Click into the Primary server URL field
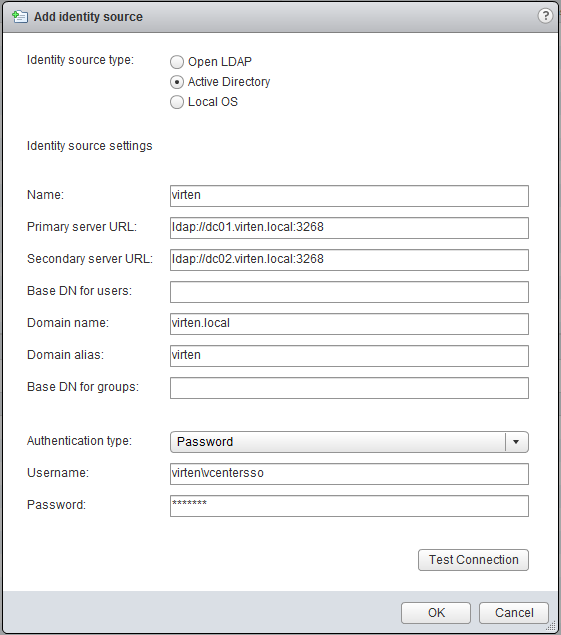Viewport: 561px width, 635px height. pos(349,228)
